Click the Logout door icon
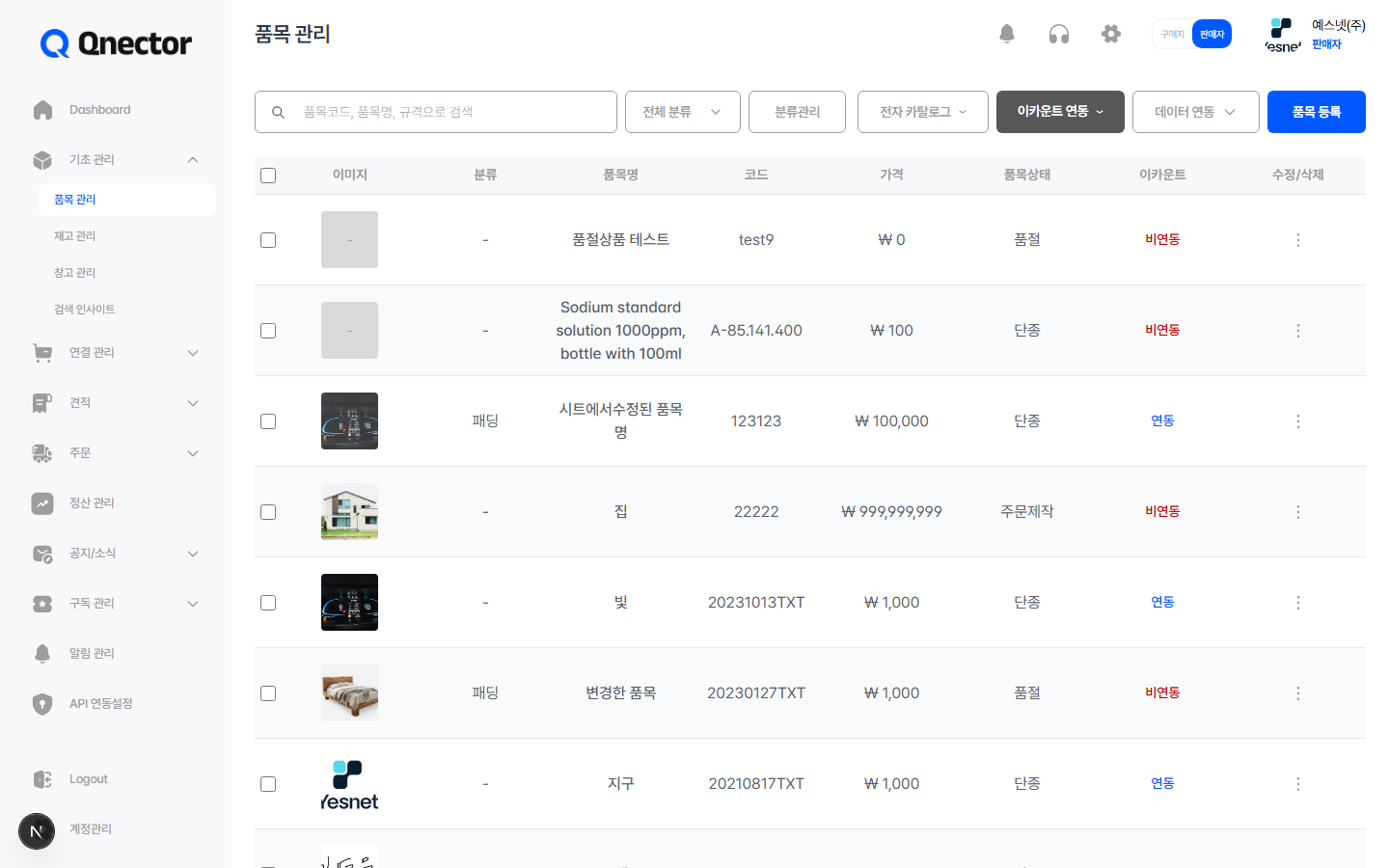This screenshot has width=1389, height=868. [x=42, y=779]
